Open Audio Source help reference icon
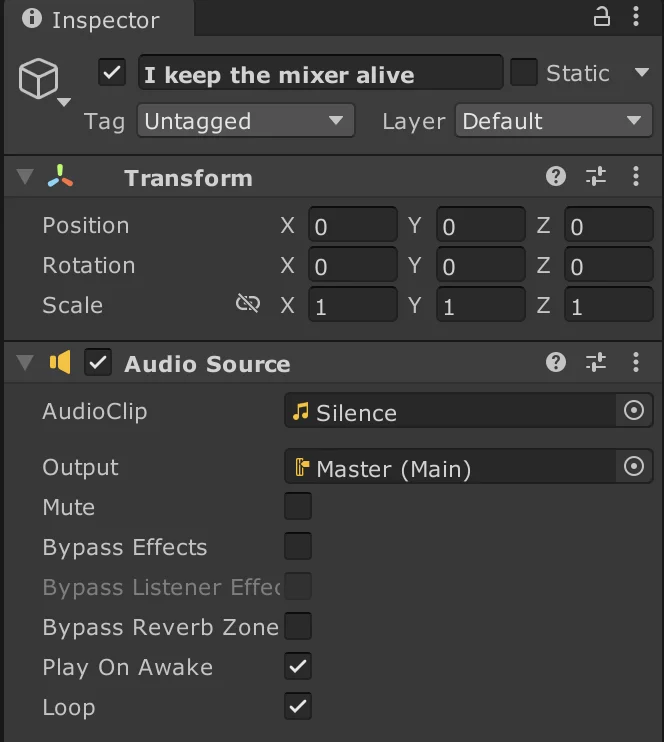 556,363
